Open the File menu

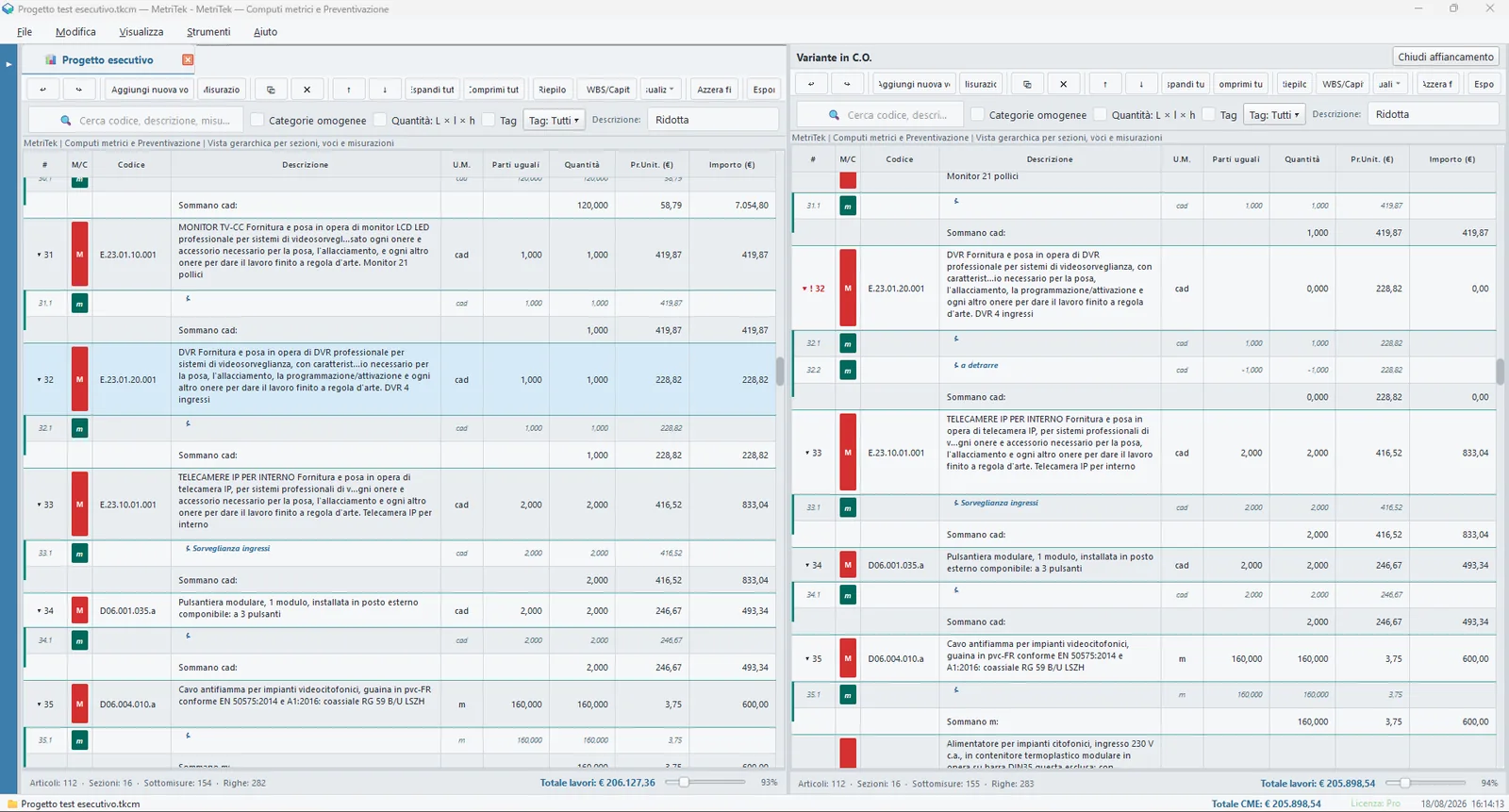coord(25,32)
